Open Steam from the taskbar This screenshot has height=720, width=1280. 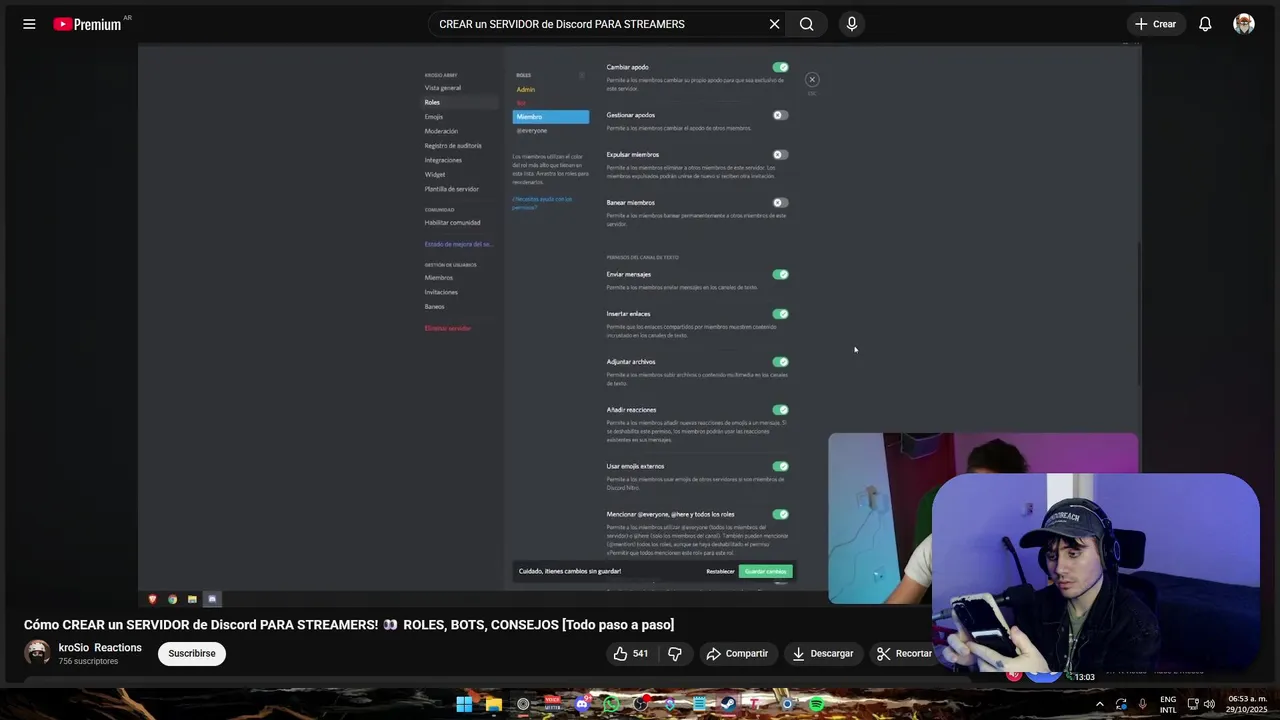click(728, 704)
